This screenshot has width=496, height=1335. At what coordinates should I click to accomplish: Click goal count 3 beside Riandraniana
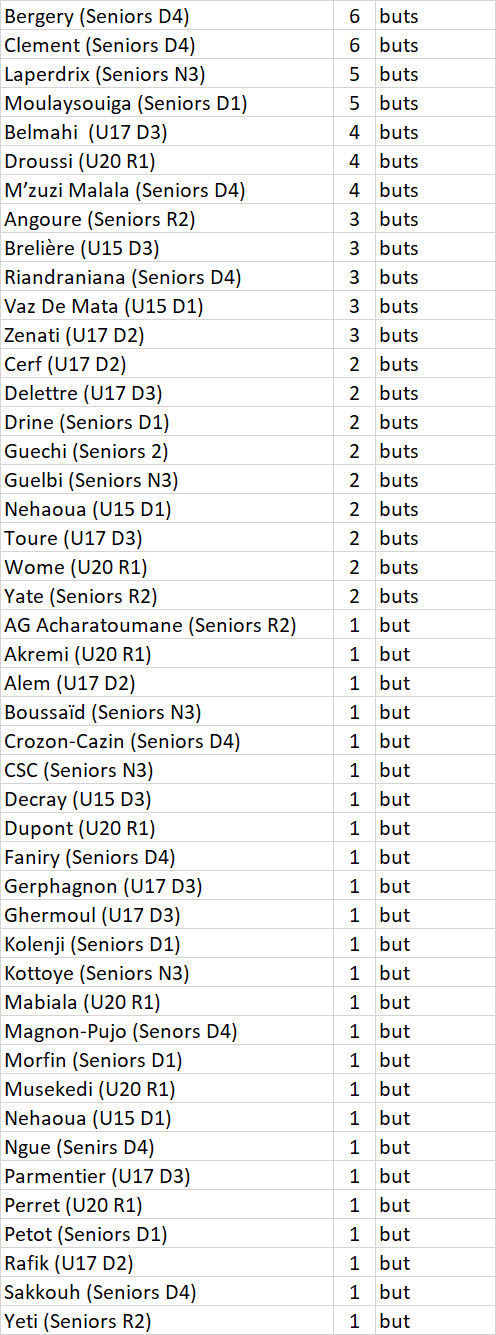tap(354, 277)
